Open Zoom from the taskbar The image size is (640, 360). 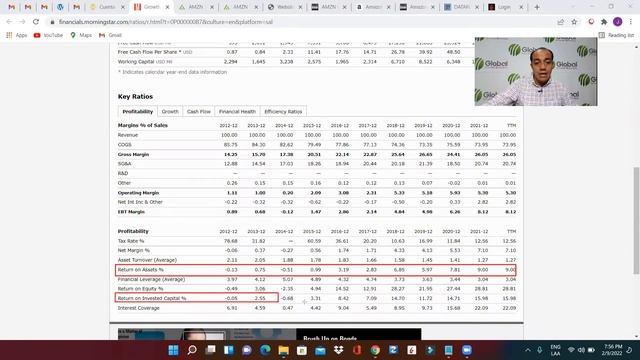(x=467, y=350)
